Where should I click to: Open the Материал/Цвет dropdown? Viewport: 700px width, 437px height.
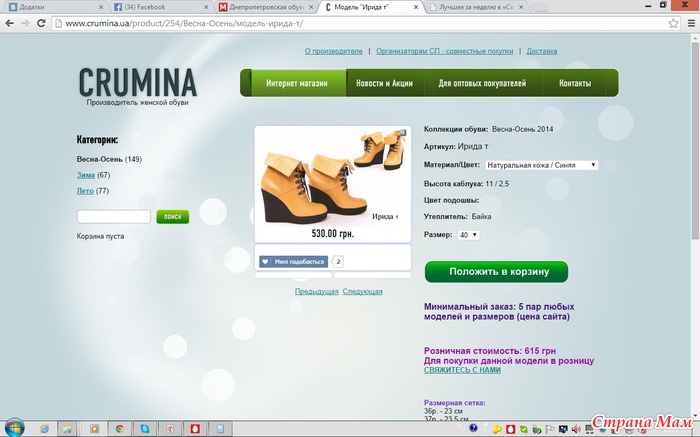542,165
